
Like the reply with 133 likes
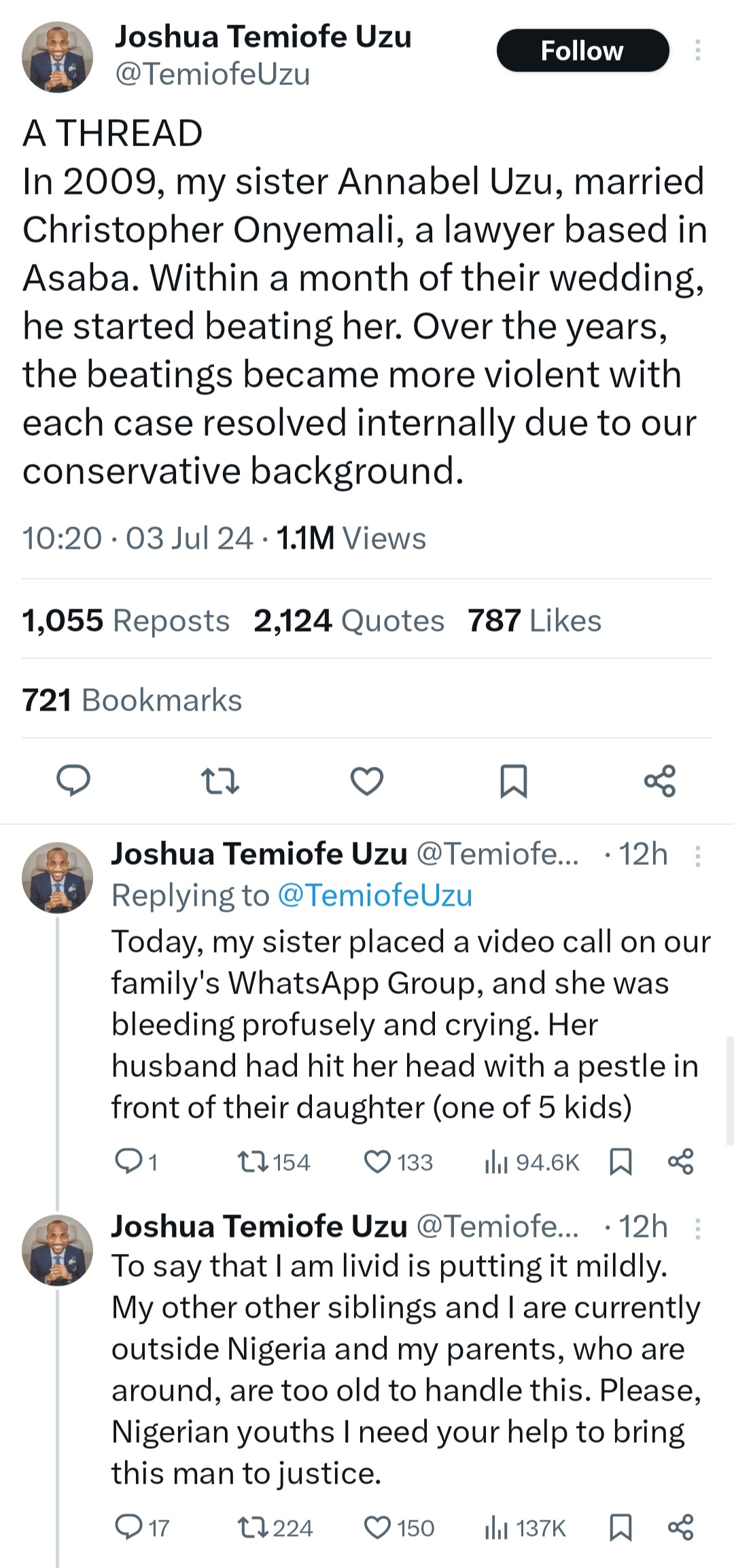[x=378, y=1162]
